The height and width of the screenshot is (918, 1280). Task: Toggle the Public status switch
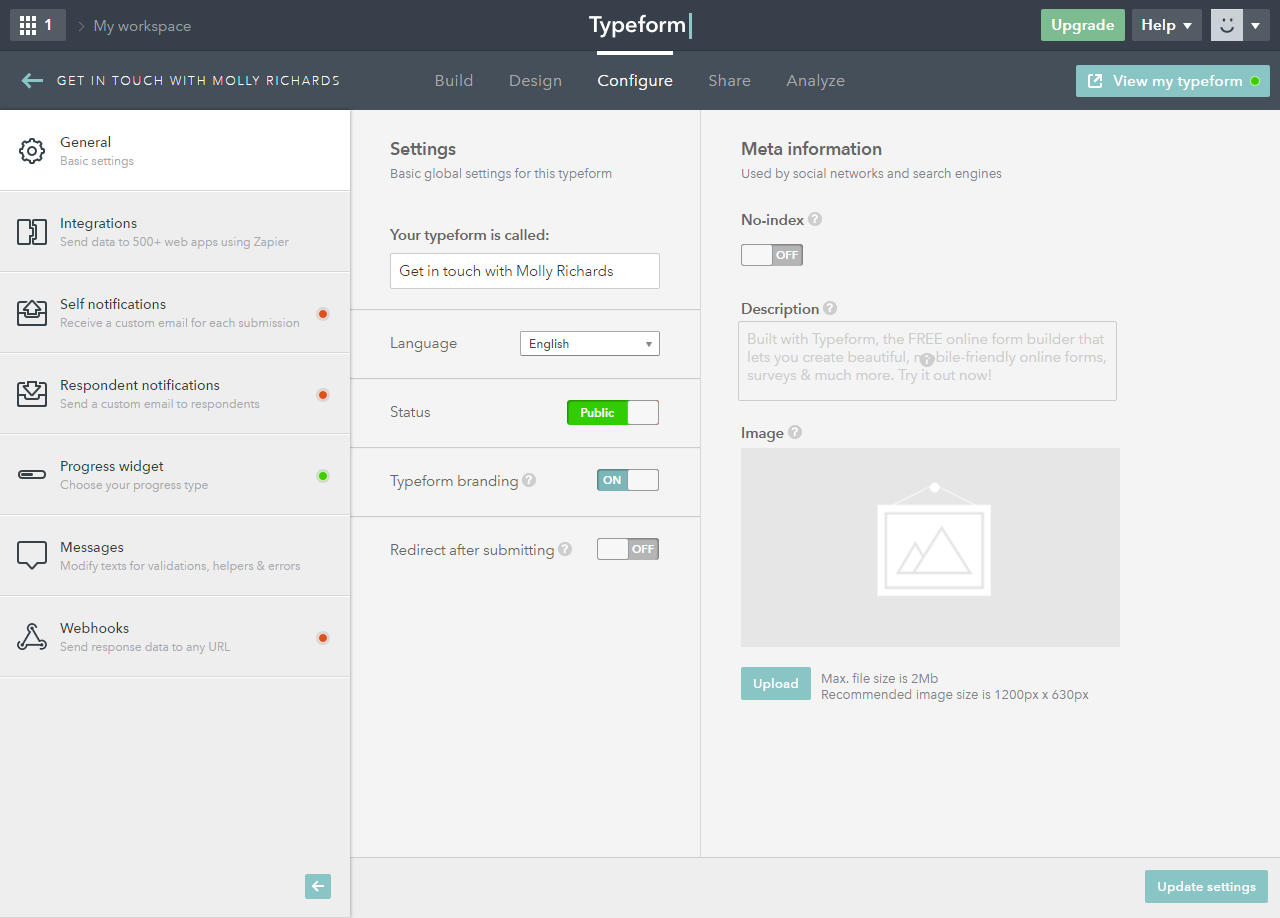pyautogui.click(x=613, y=412)
